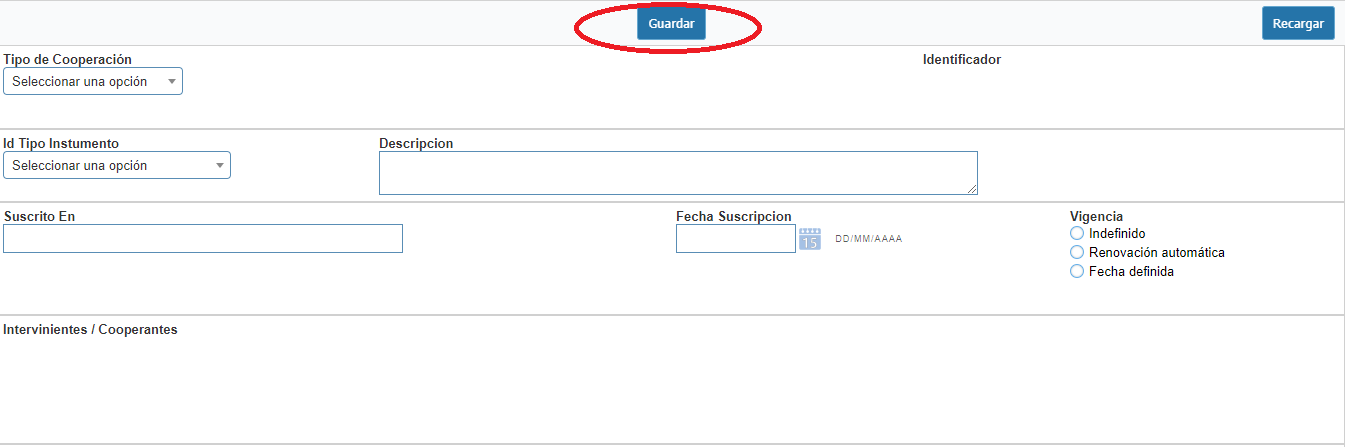Viewport: 1345px width, 447px height.
Task: Select the Fecha definida radio option
Action: point(1077,272)
